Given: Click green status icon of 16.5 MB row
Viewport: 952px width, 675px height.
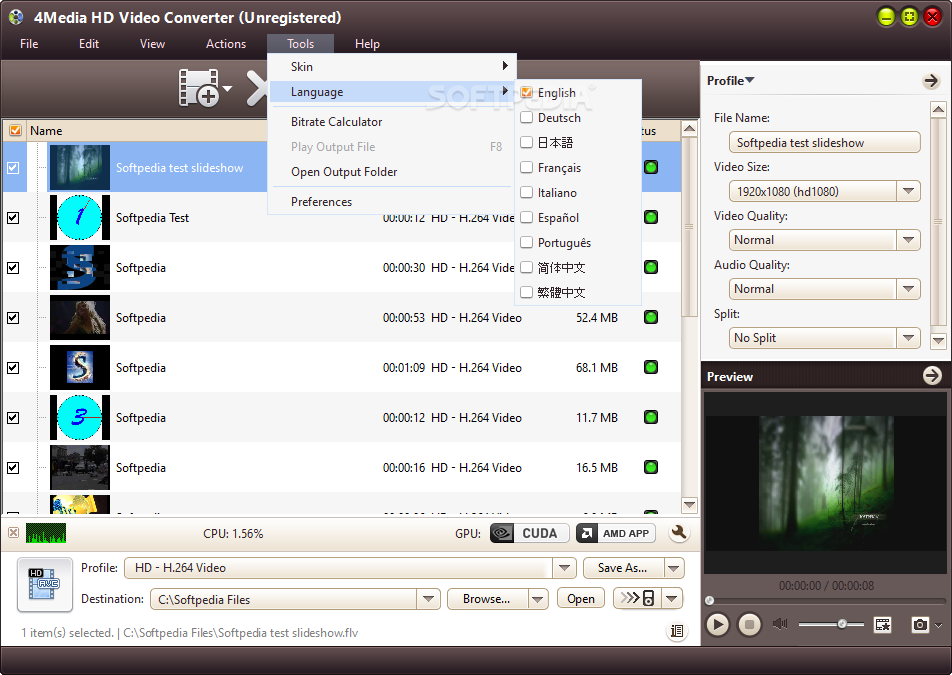Looking at the screenshot, I should tap(651, 467).
